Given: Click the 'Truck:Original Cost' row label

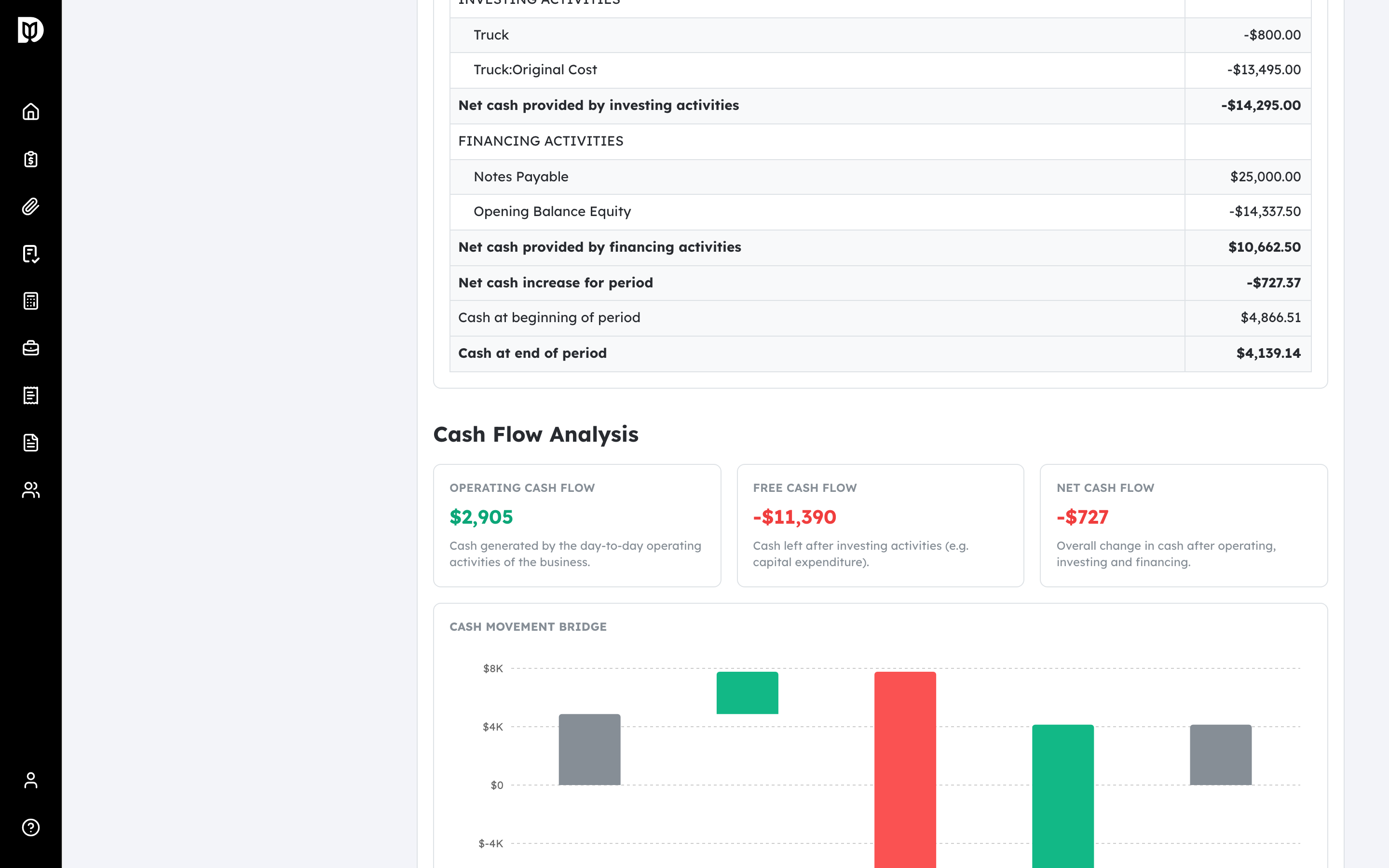Looking at the screenshot, I should point(535,70).
